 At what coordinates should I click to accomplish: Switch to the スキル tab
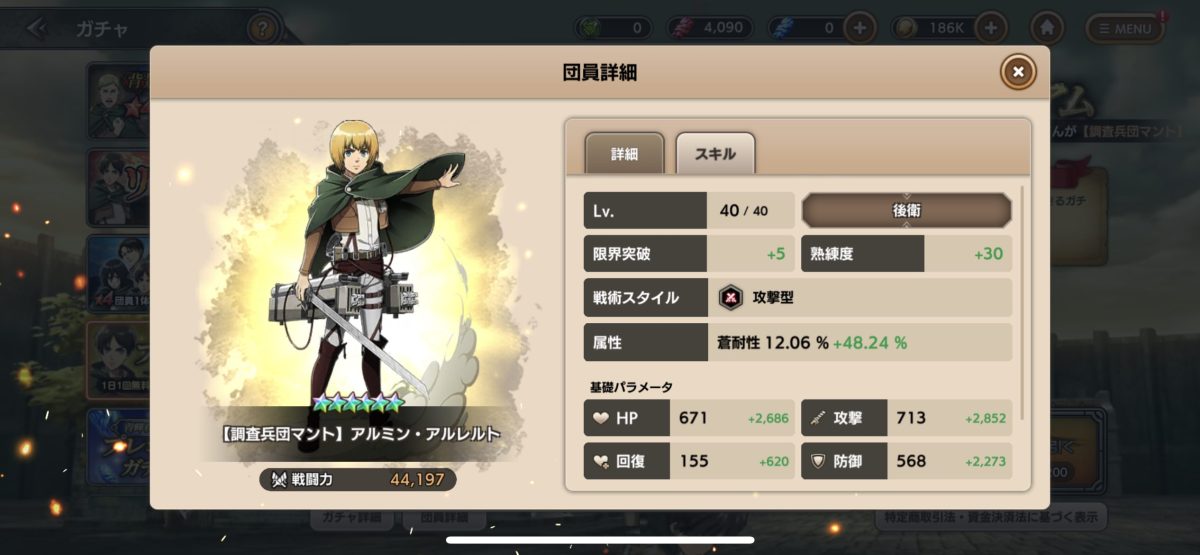coord(715,154)
